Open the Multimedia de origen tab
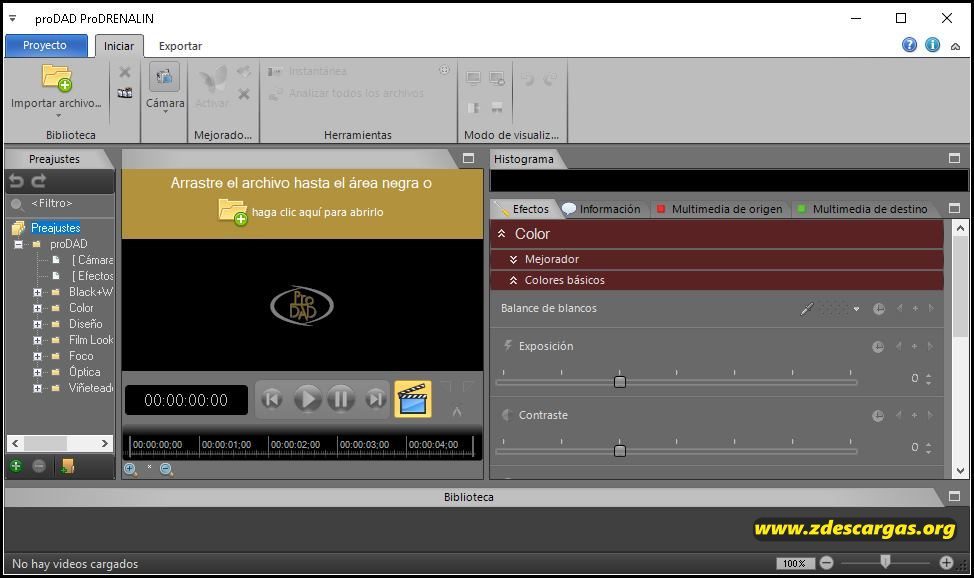Screen dimensions: 974x578 [721, 209]
